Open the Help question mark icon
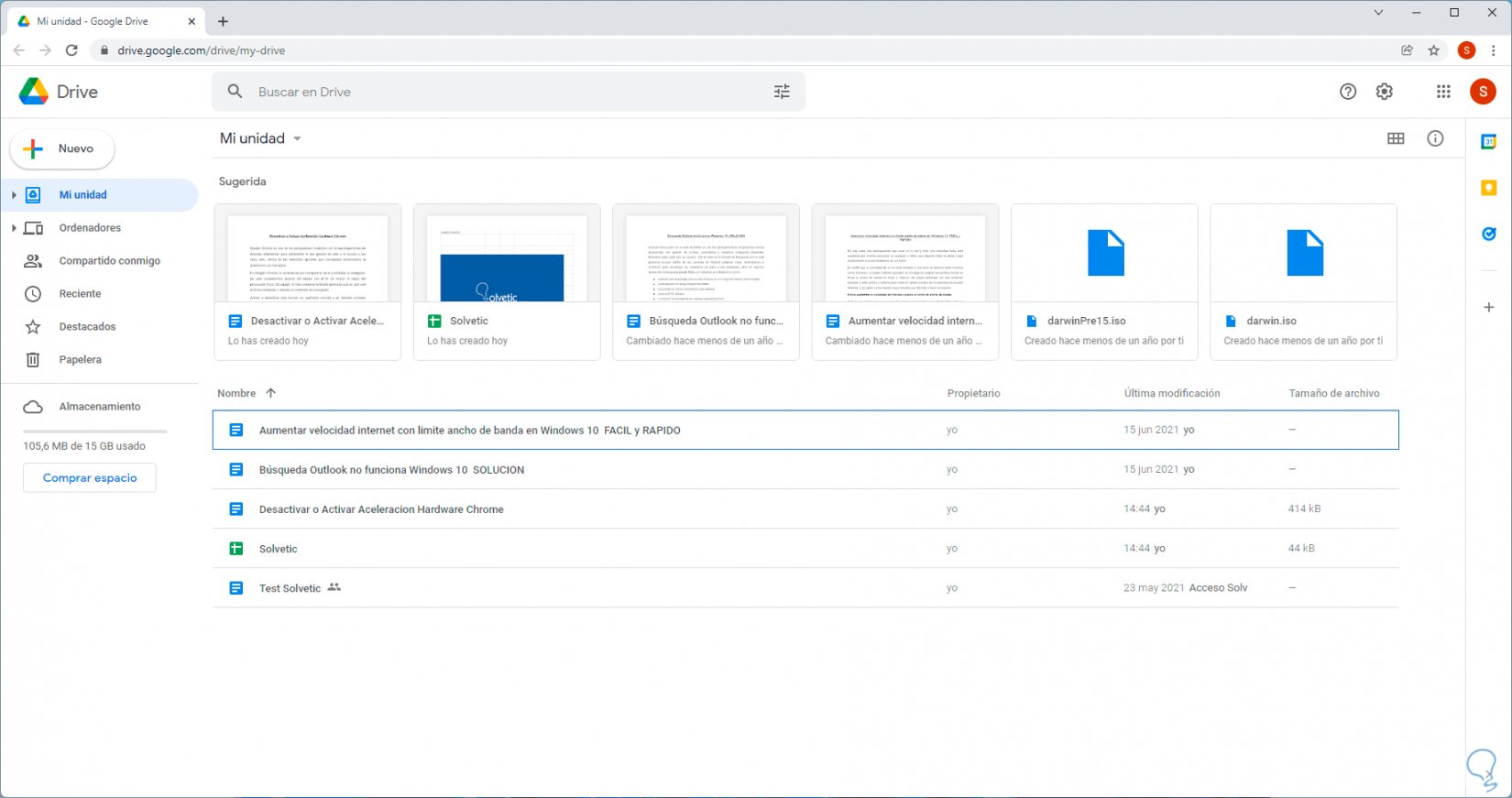 coord(1348,92)
